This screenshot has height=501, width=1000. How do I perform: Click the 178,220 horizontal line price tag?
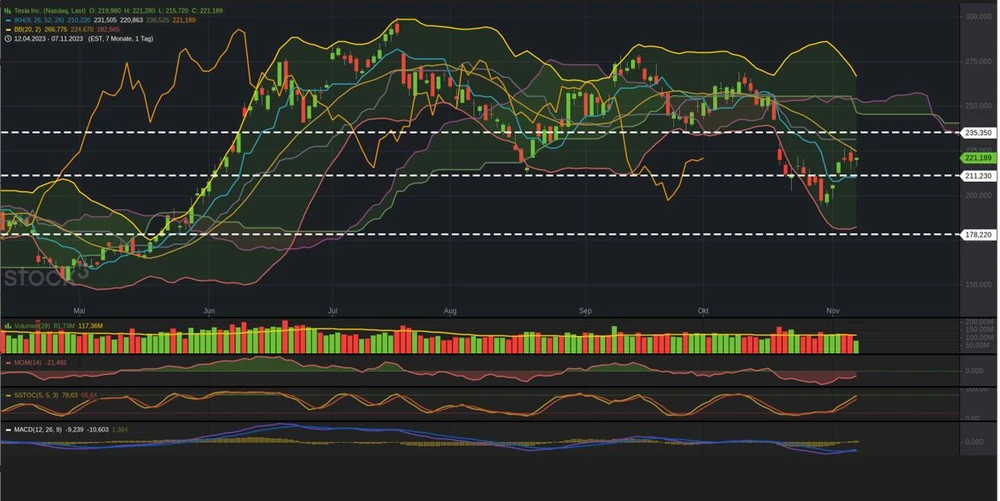[978, 235]
